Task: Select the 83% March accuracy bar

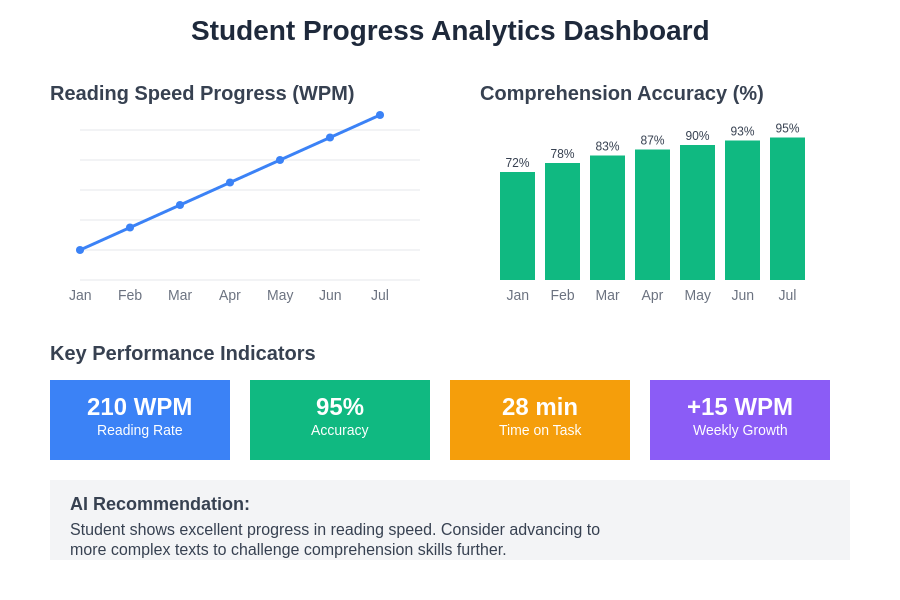Action: coord(607,218)
